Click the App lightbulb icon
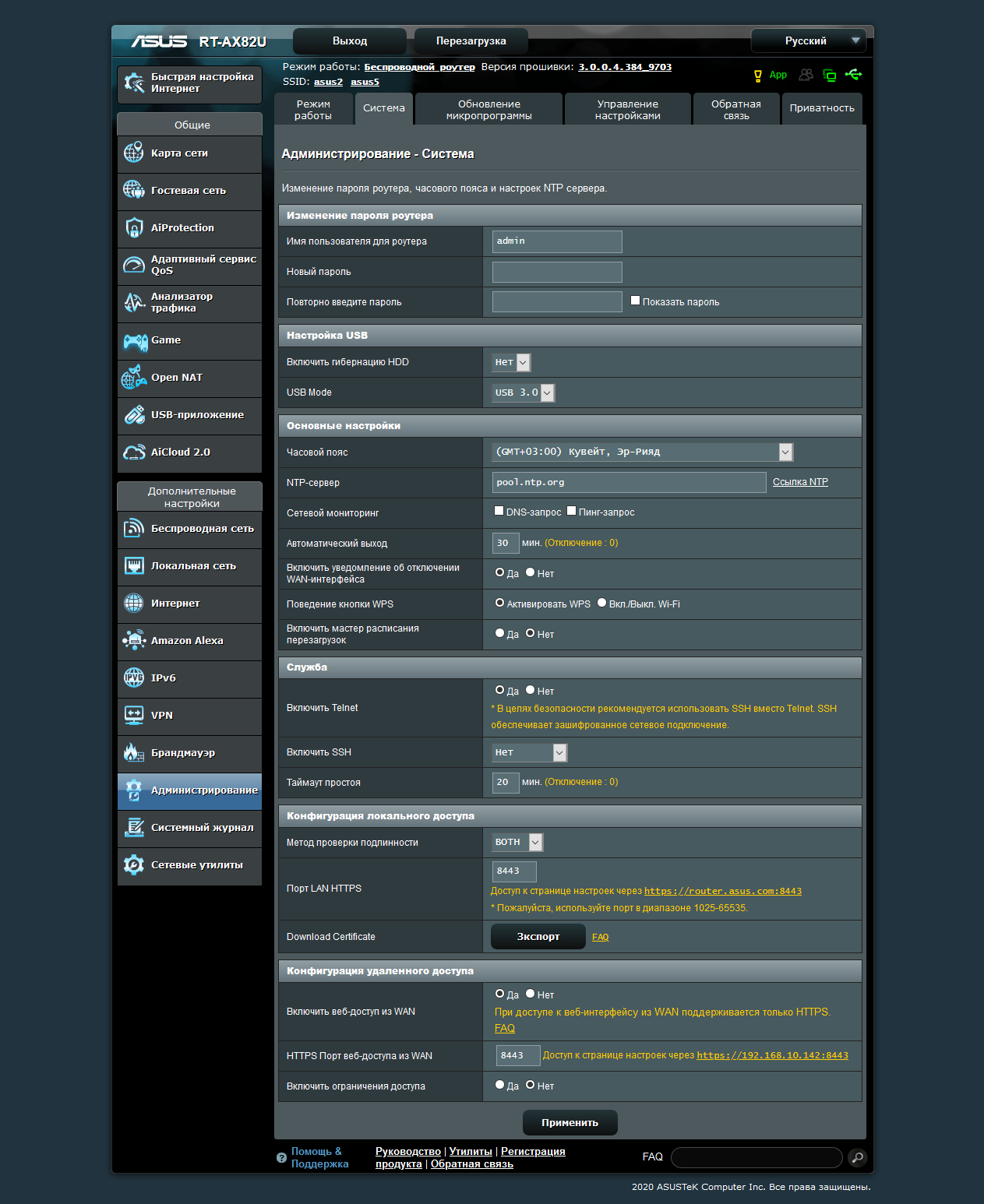The width and height of the screenshot is (984, 1204). tap(757, 76)
